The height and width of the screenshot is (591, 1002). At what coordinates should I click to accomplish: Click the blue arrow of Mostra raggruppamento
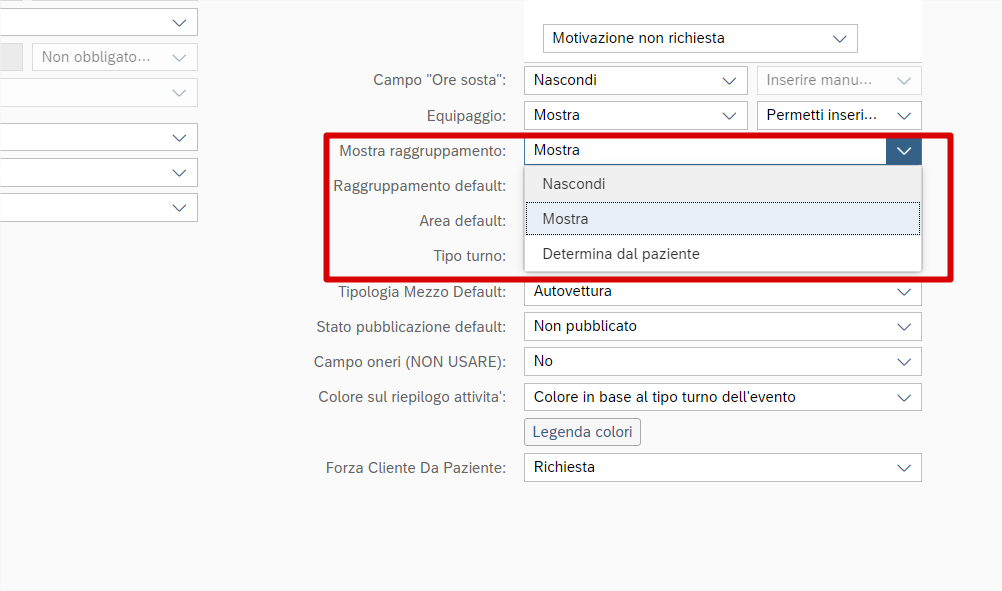(x=904, y=150)
